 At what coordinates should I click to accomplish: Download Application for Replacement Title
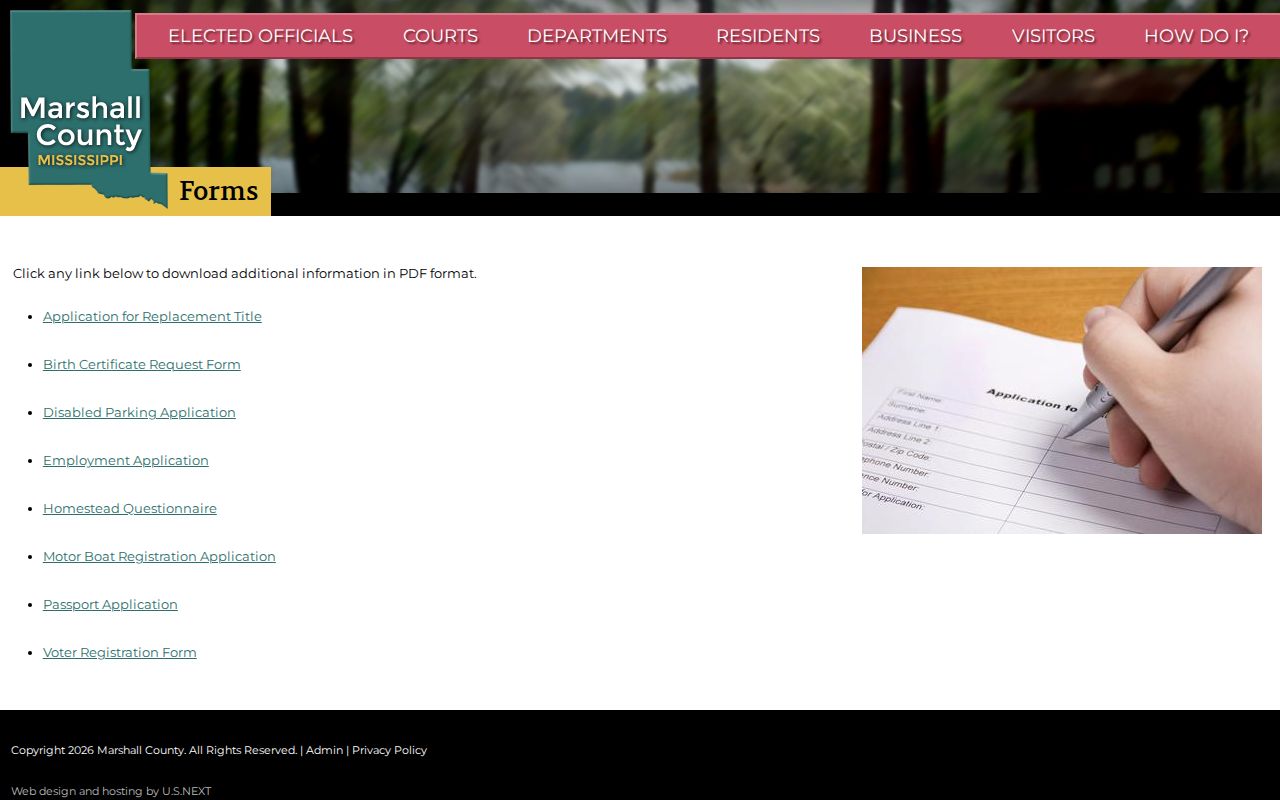coord(152,316)
